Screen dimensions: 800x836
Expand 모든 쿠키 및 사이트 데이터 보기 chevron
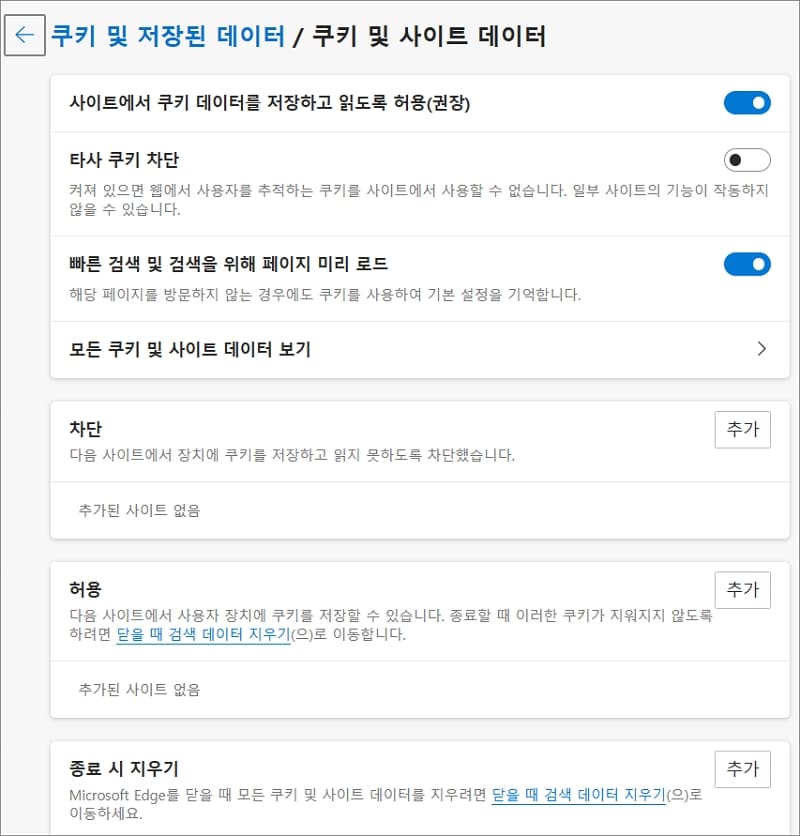(x=762, y=349)
